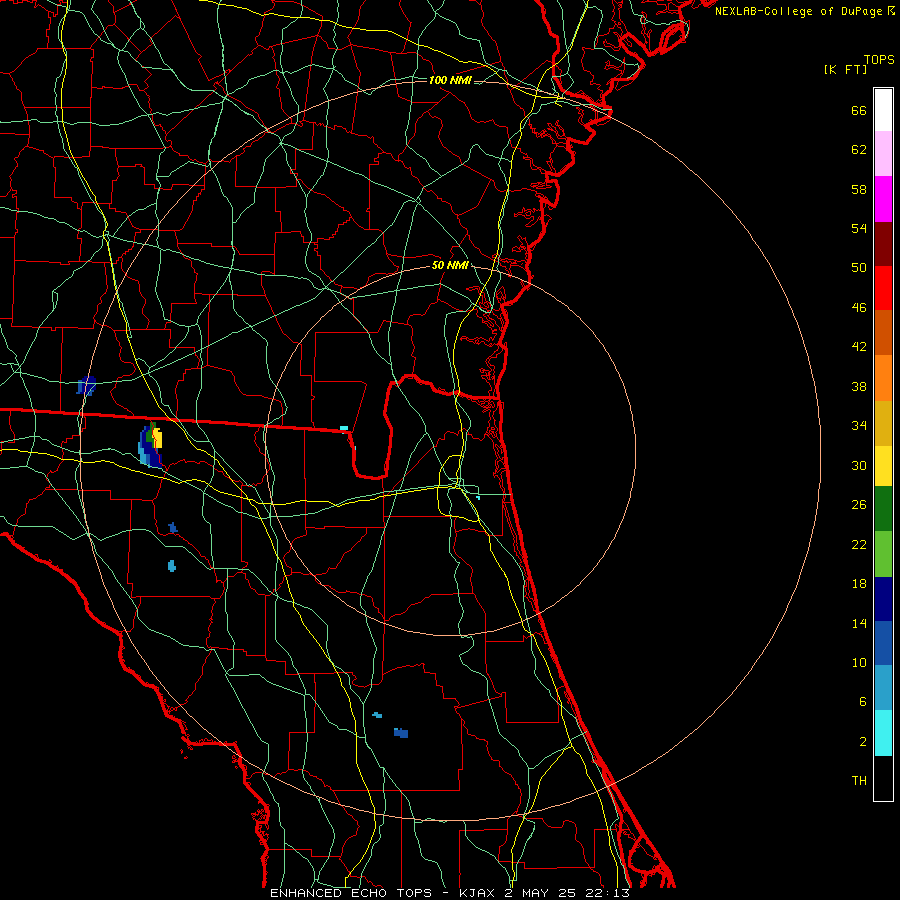Click the legend value 10

[x=859, y=662]
